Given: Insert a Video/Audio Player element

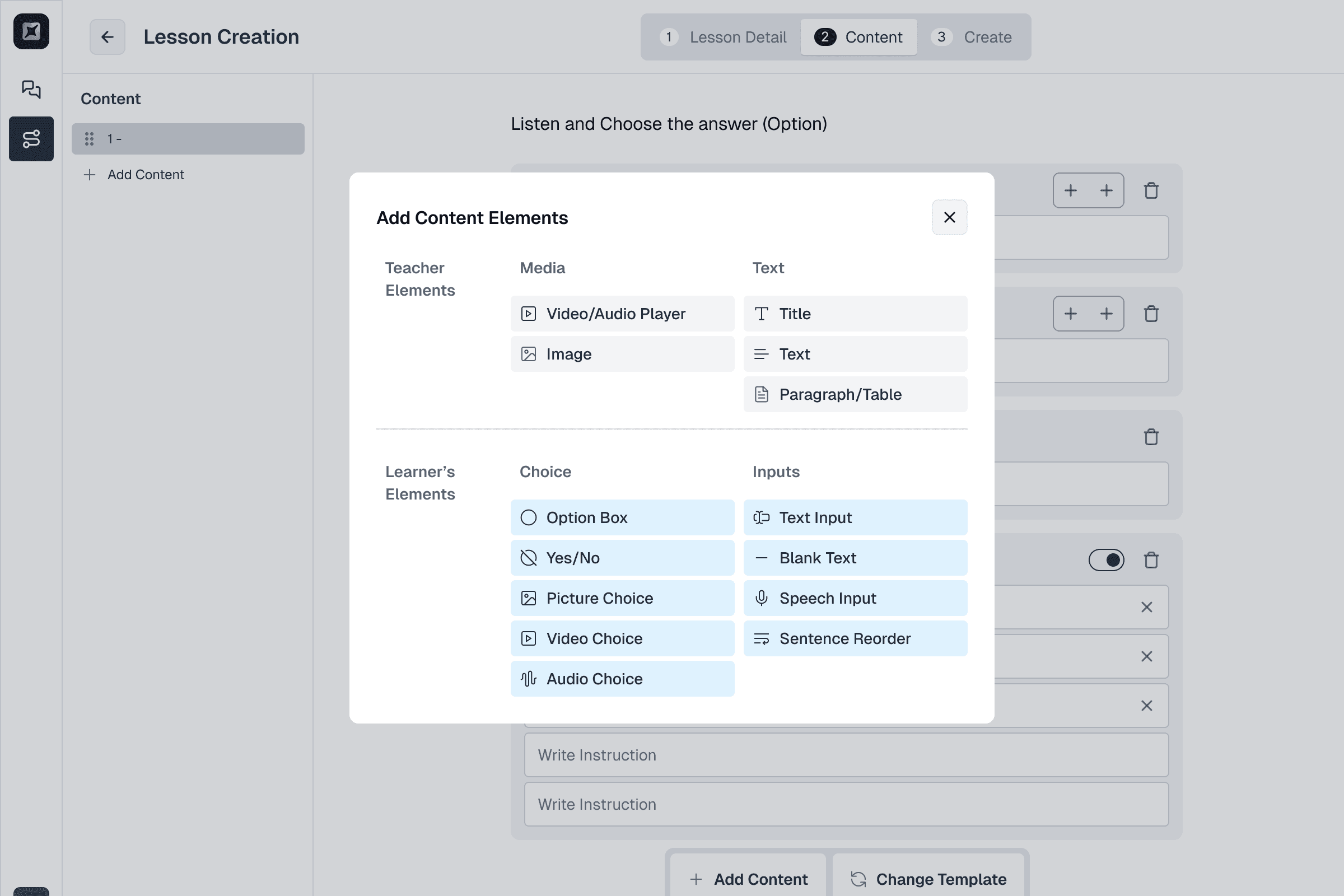Looking at the screenshot, I should click(x=622, y=314).
